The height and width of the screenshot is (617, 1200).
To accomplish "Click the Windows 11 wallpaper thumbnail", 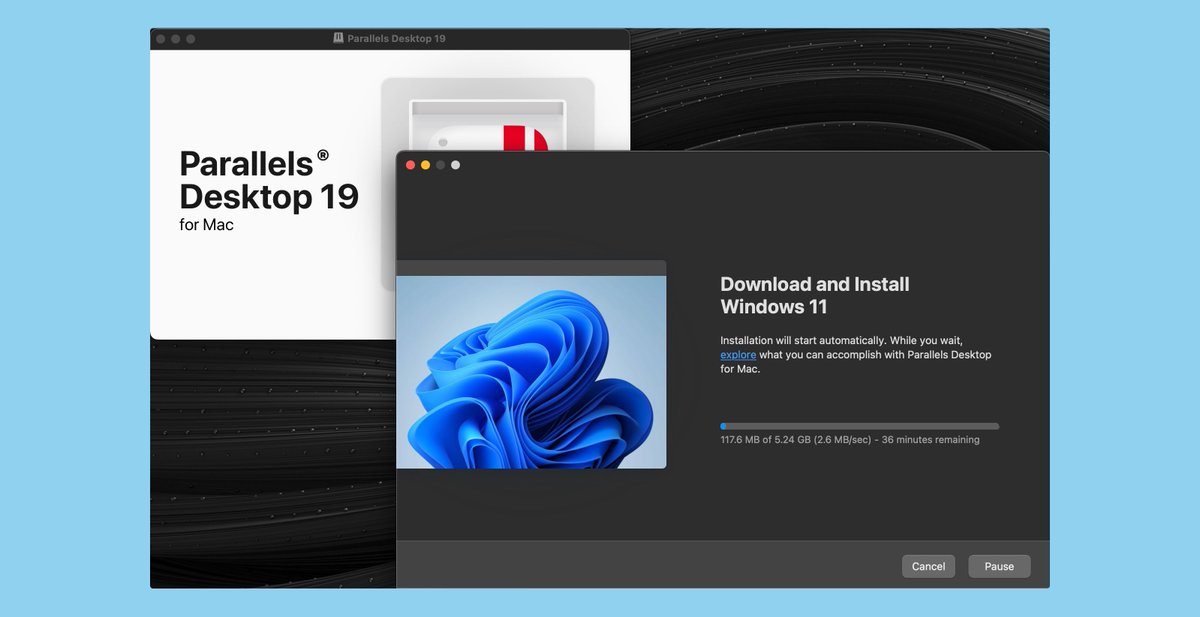I will point(531,372).
